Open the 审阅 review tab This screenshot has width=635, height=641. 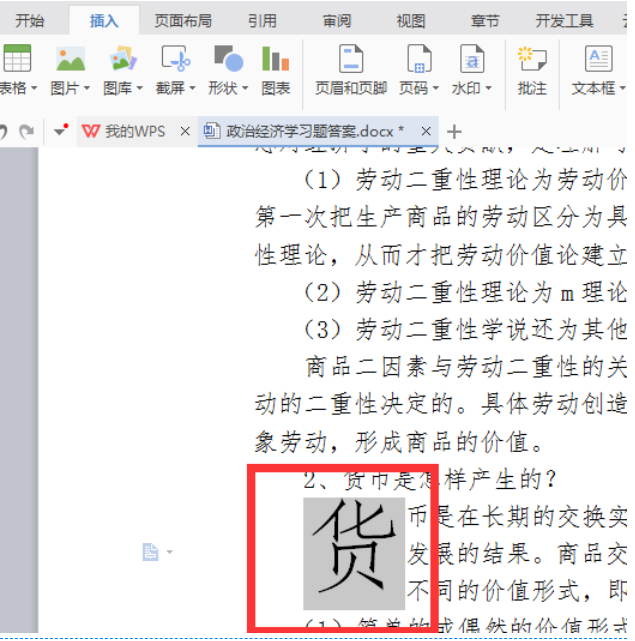(337, 20)
